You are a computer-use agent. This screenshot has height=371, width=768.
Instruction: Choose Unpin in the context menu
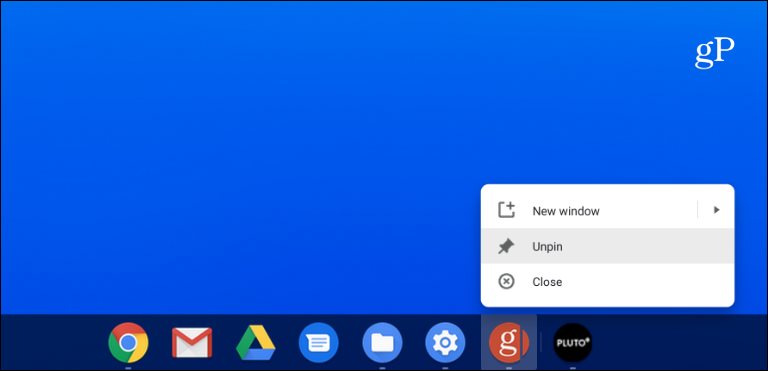point(607,246)
